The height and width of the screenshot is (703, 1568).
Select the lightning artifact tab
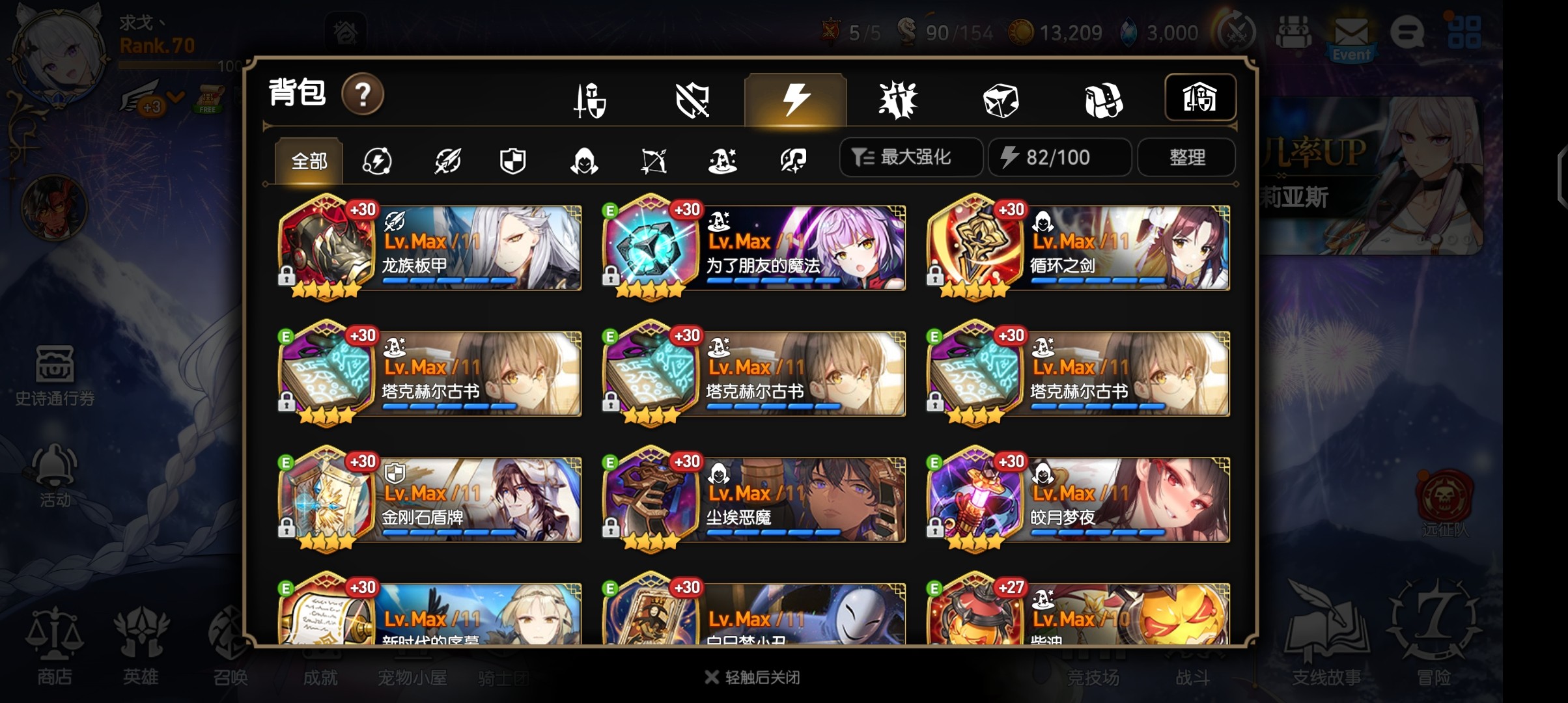point(795,100)
